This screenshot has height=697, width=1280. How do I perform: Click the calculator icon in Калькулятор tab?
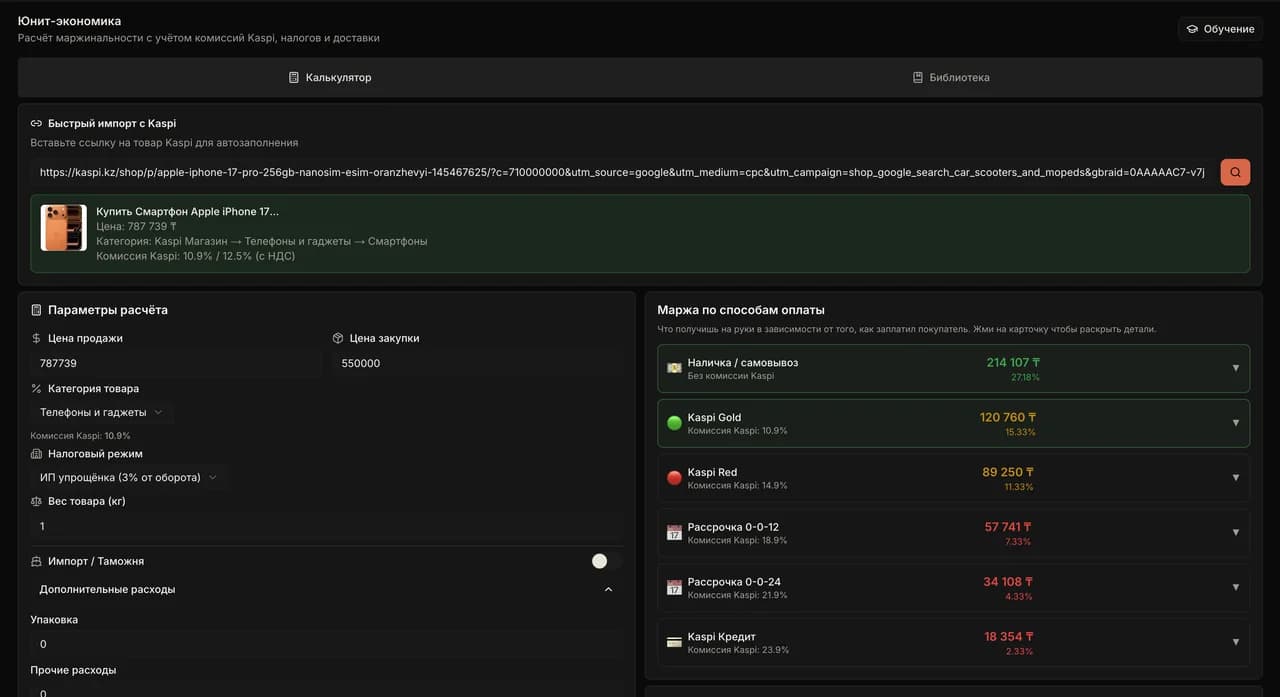coord(294,77)
